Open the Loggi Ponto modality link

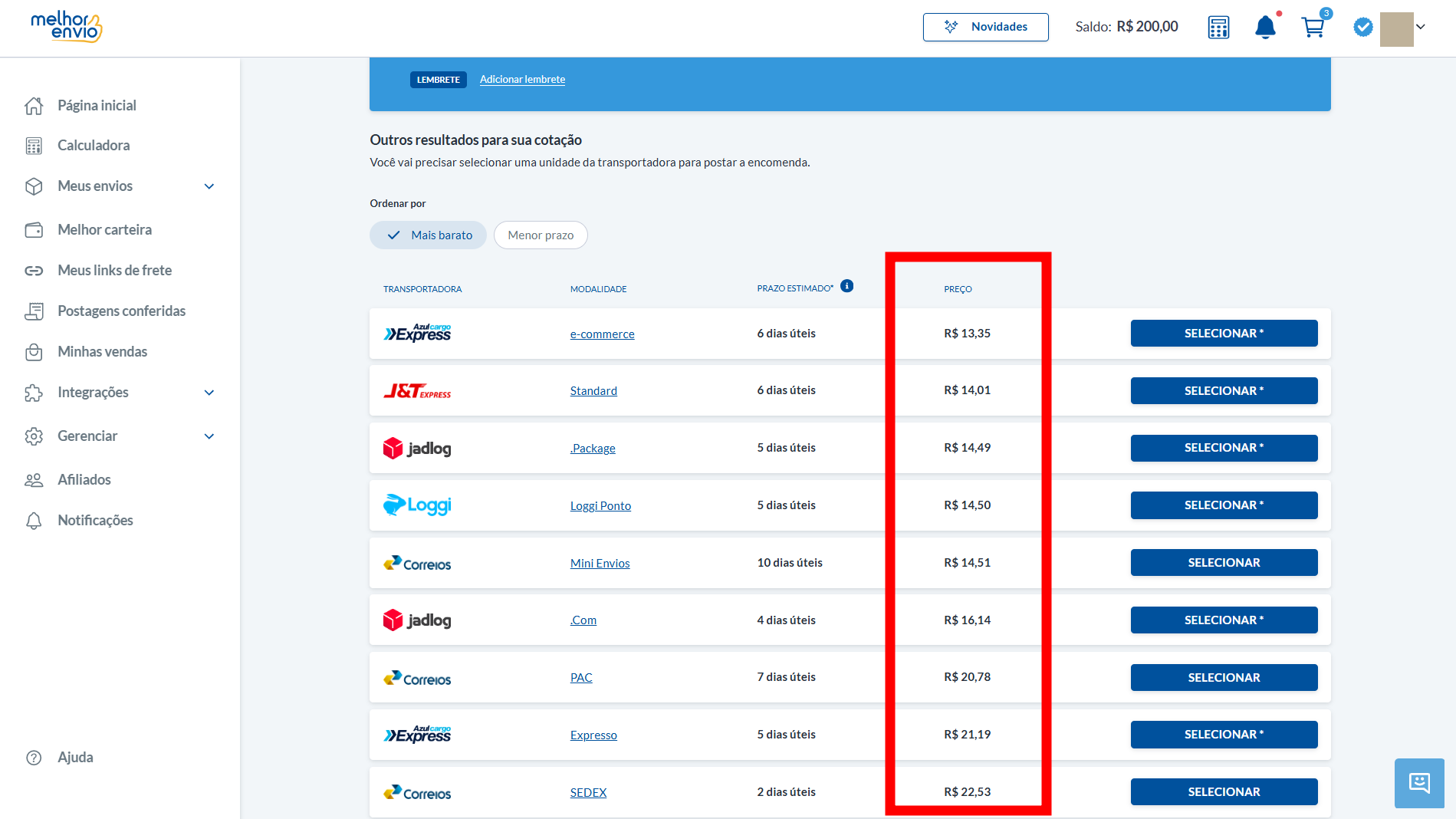point(600,506)
